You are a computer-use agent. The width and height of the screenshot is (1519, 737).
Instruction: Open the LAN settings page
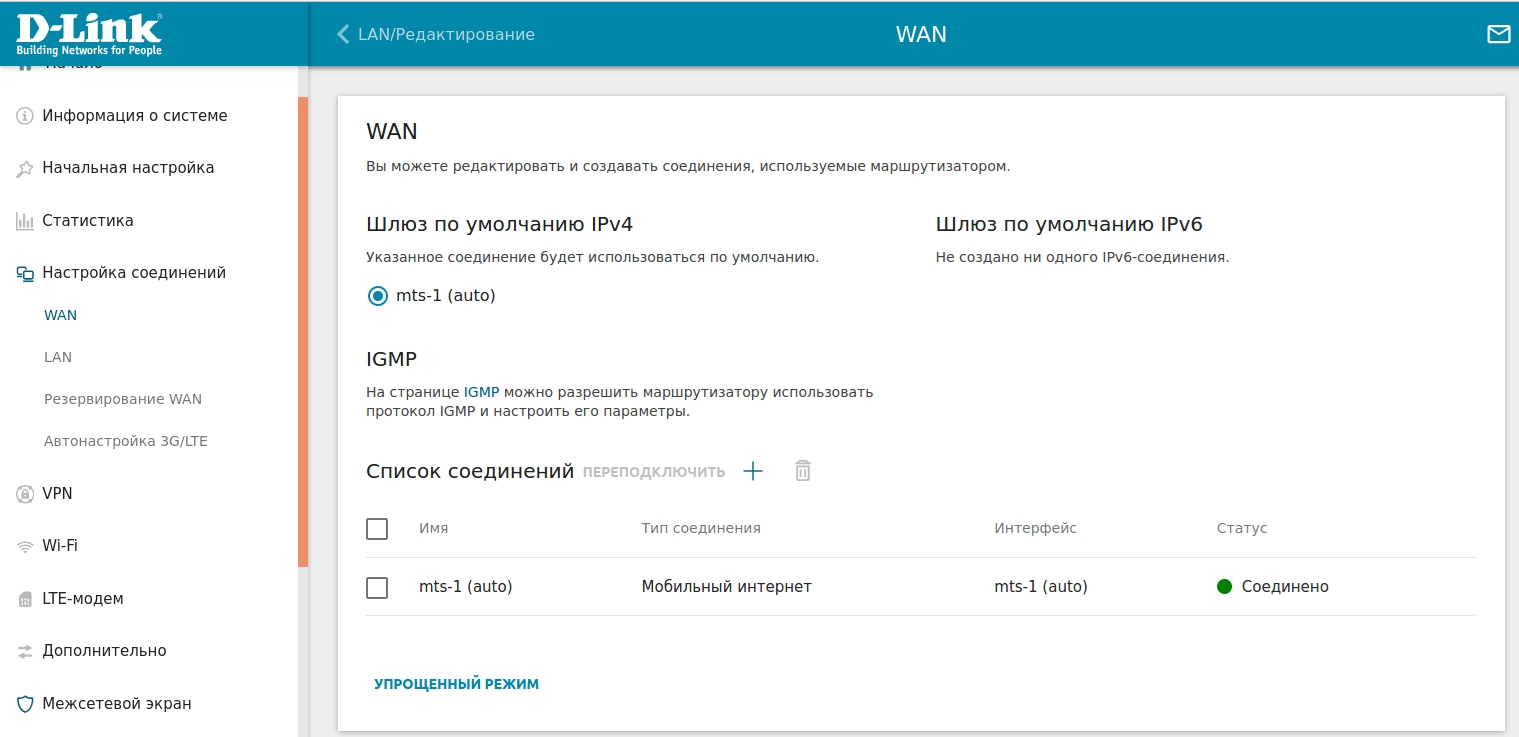[x=58, y=357]
